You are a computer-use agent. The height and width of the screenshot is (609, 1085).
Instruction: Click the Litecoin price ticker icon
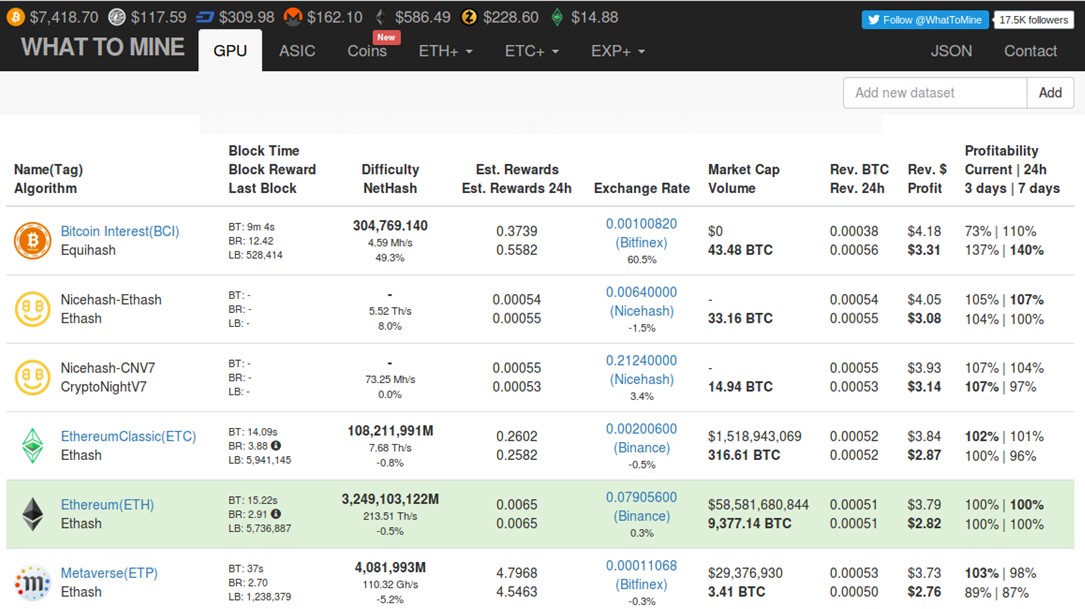point(117,17)
